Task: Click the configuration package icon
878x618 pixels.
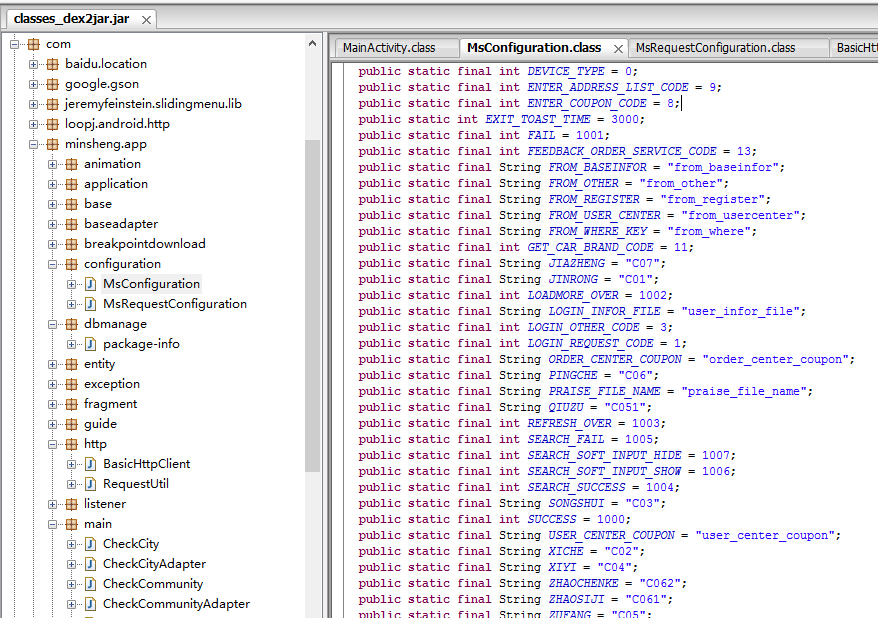Action: pyautogui.click(x=72, y=264)
